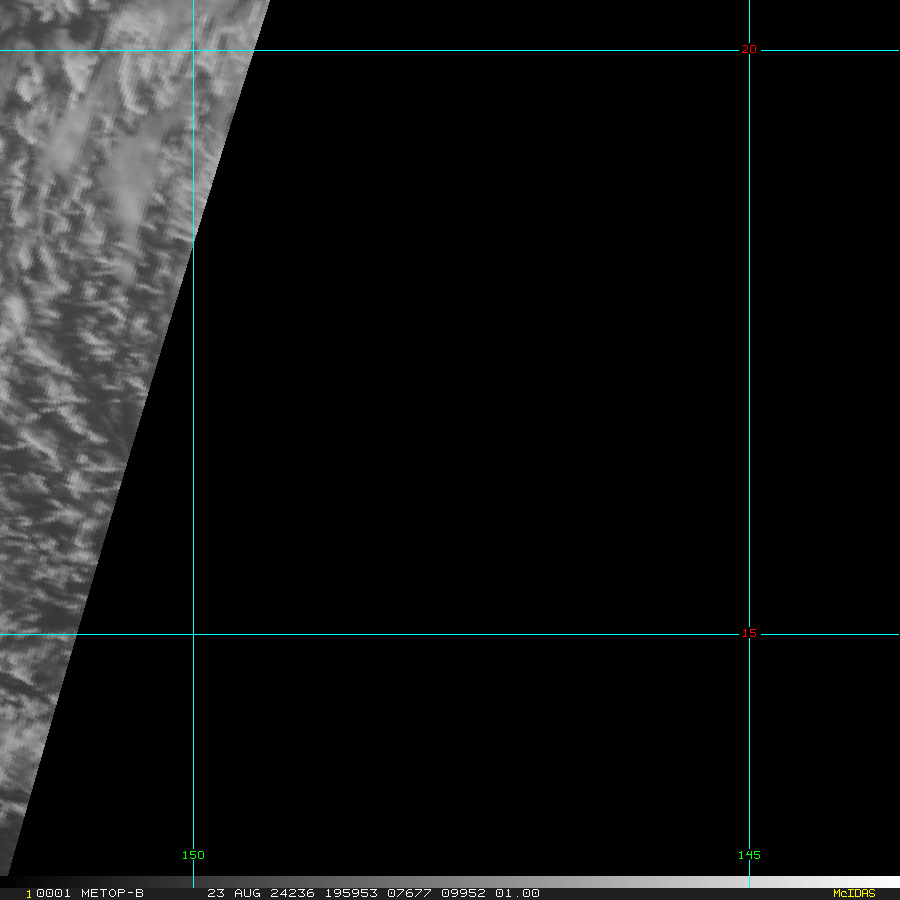
Task: Click grid intersection of 15 and 150 lines
Action: [x=193, y=634]
